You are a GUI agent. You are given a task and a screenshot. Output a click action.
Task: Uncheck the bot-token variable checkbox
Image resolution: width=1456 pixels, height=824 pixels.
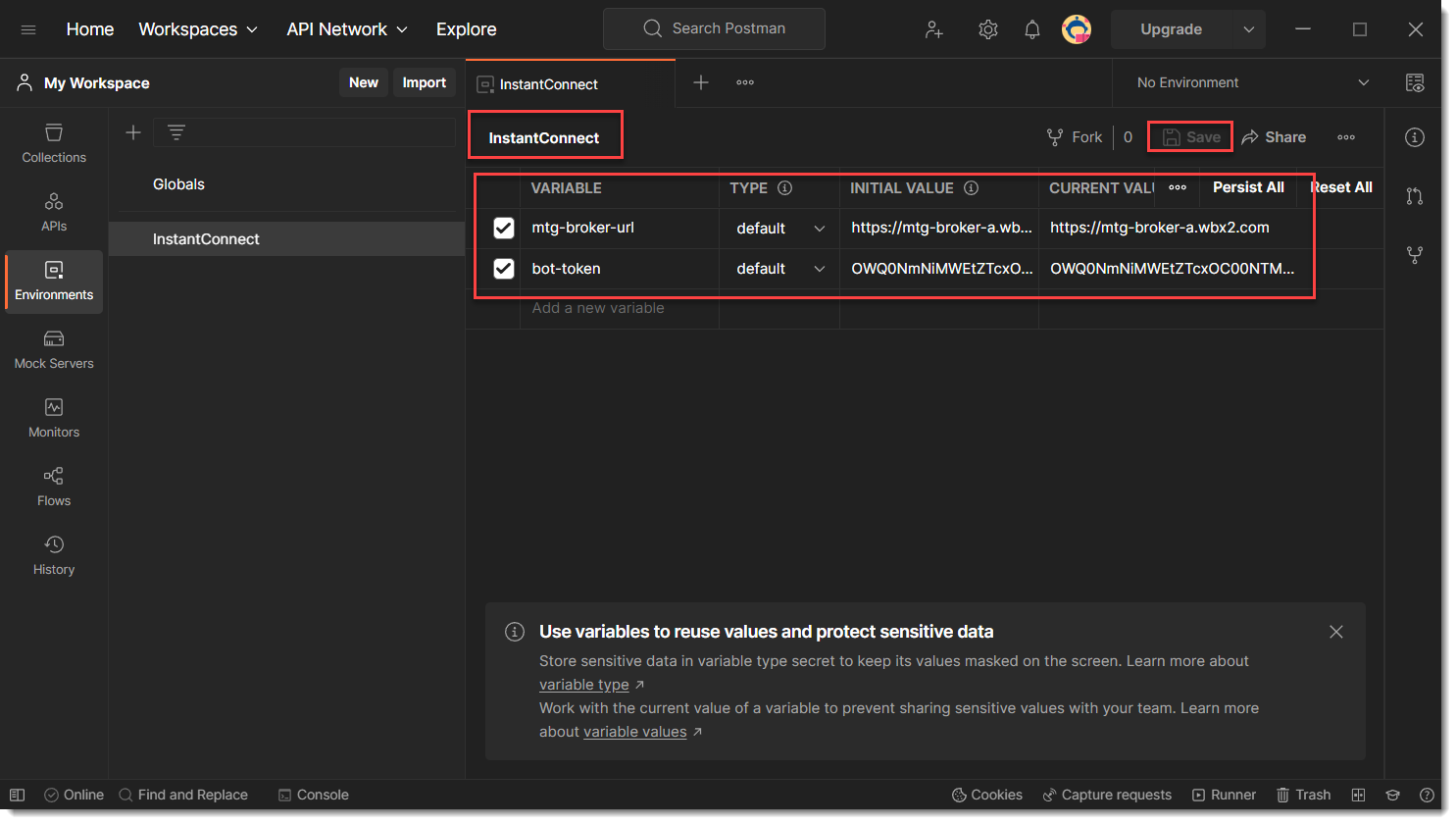[504, 268]
